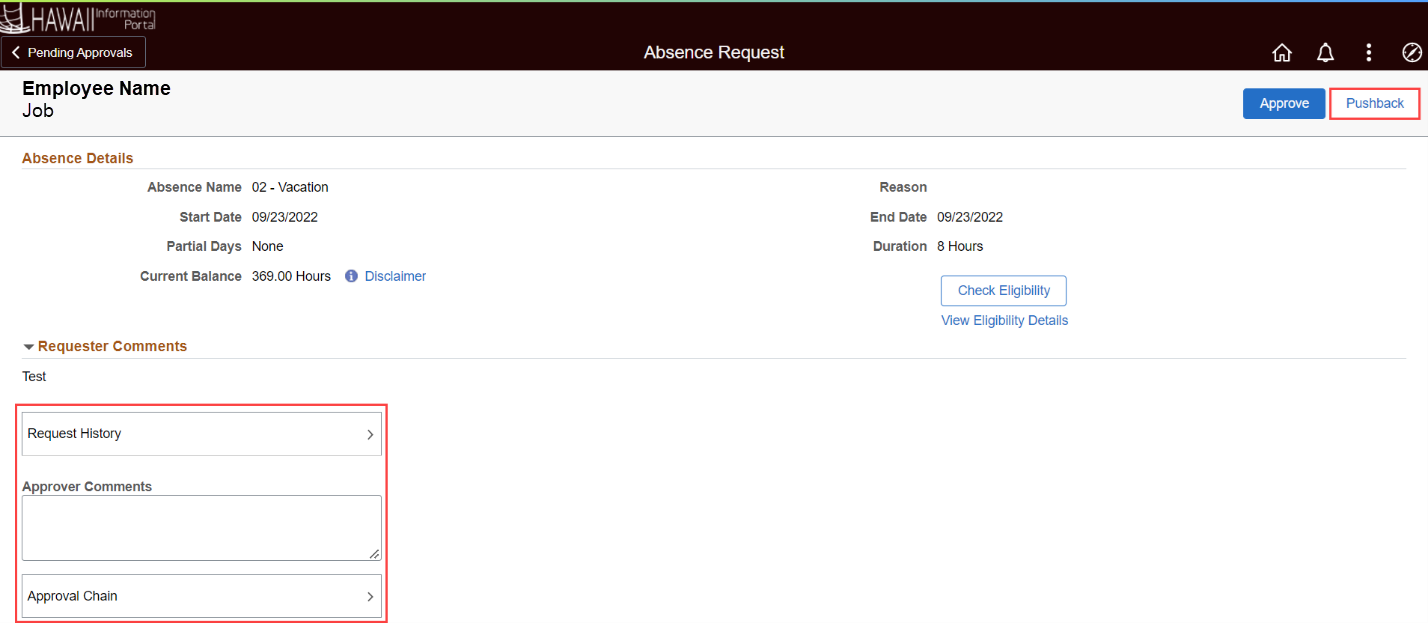Expand Approval Chain using its chevron
Image resolution: width=1428 pixels, height=623 pixels.
(369, 597)
